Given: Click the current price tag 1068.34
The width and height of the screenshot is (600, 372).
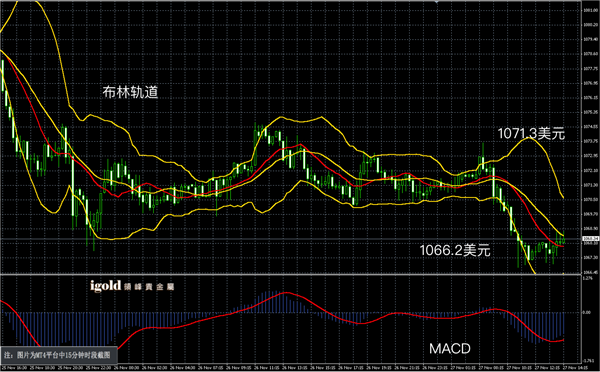Looking at the screenshot, I should click(590, 238).
